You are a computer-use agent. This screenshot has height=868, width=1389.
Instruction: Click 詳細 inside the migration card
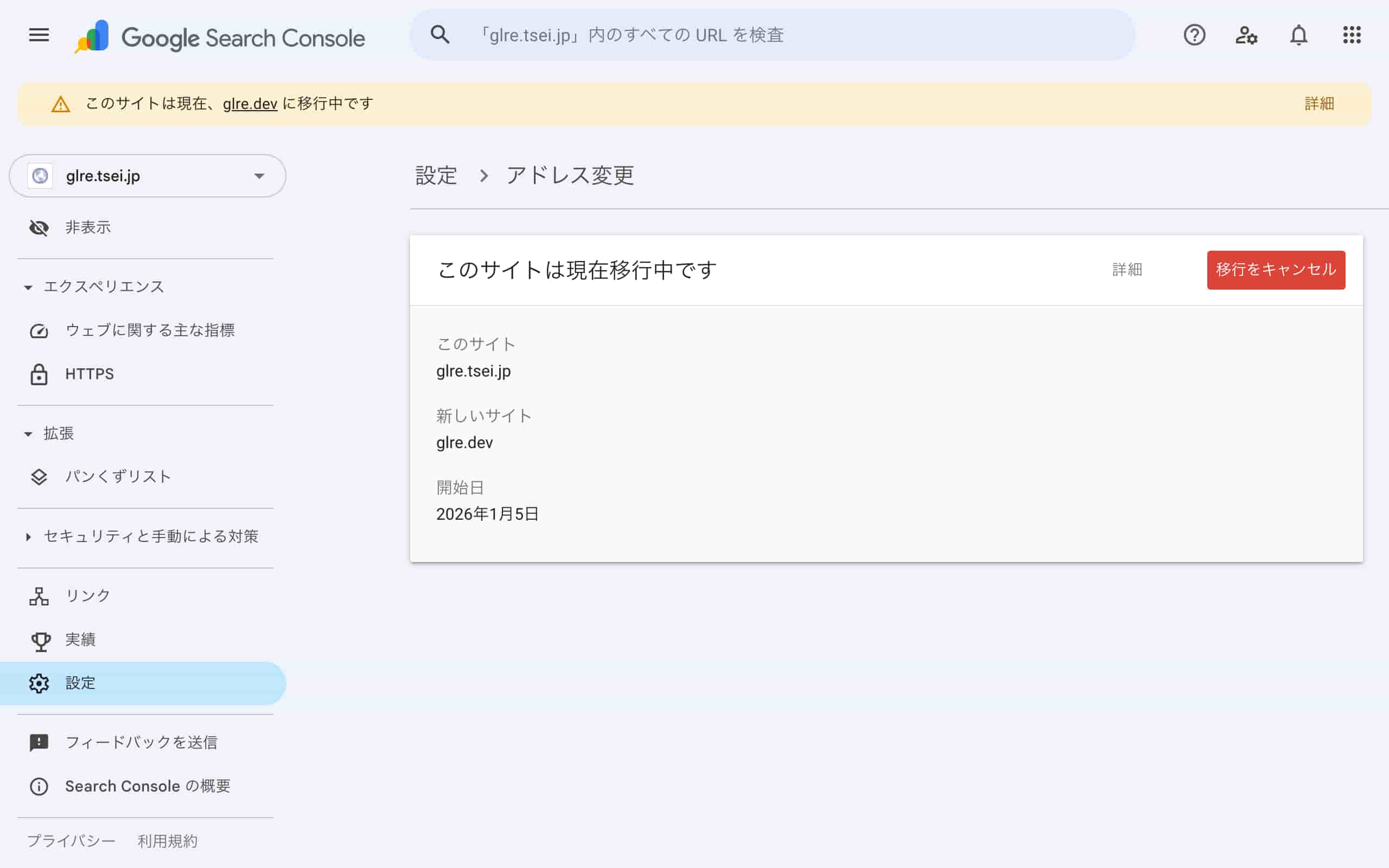click(x=1127, y=270)
